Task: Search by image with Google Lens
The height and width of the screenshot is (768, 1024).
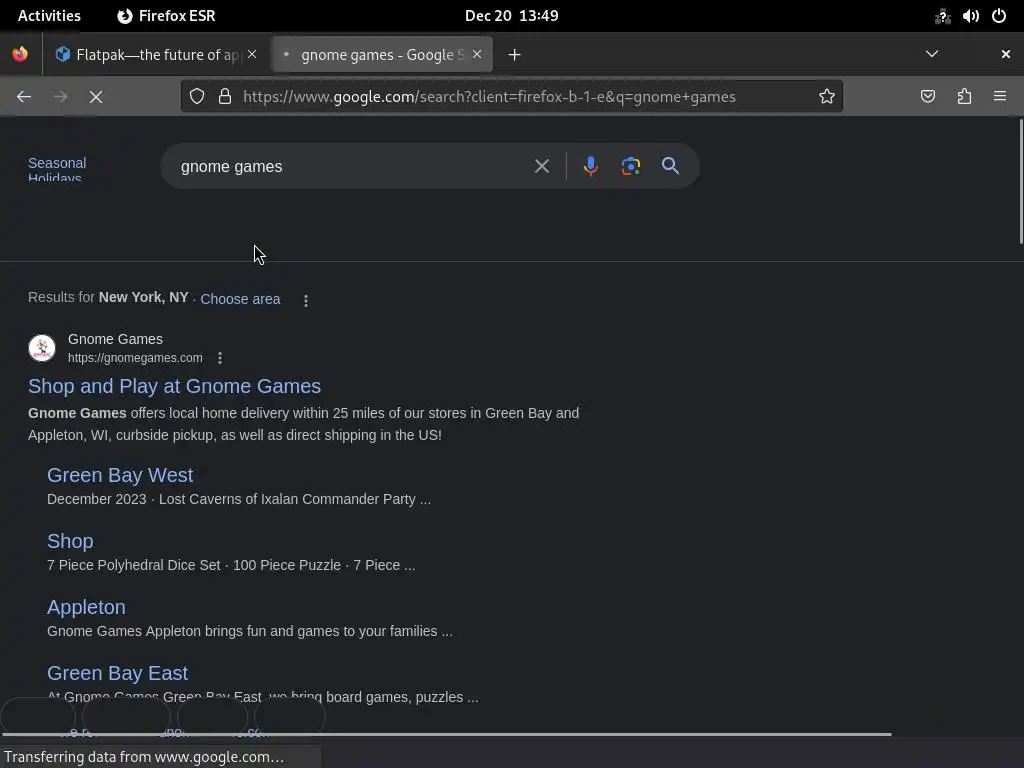Action: coord(630,166)
